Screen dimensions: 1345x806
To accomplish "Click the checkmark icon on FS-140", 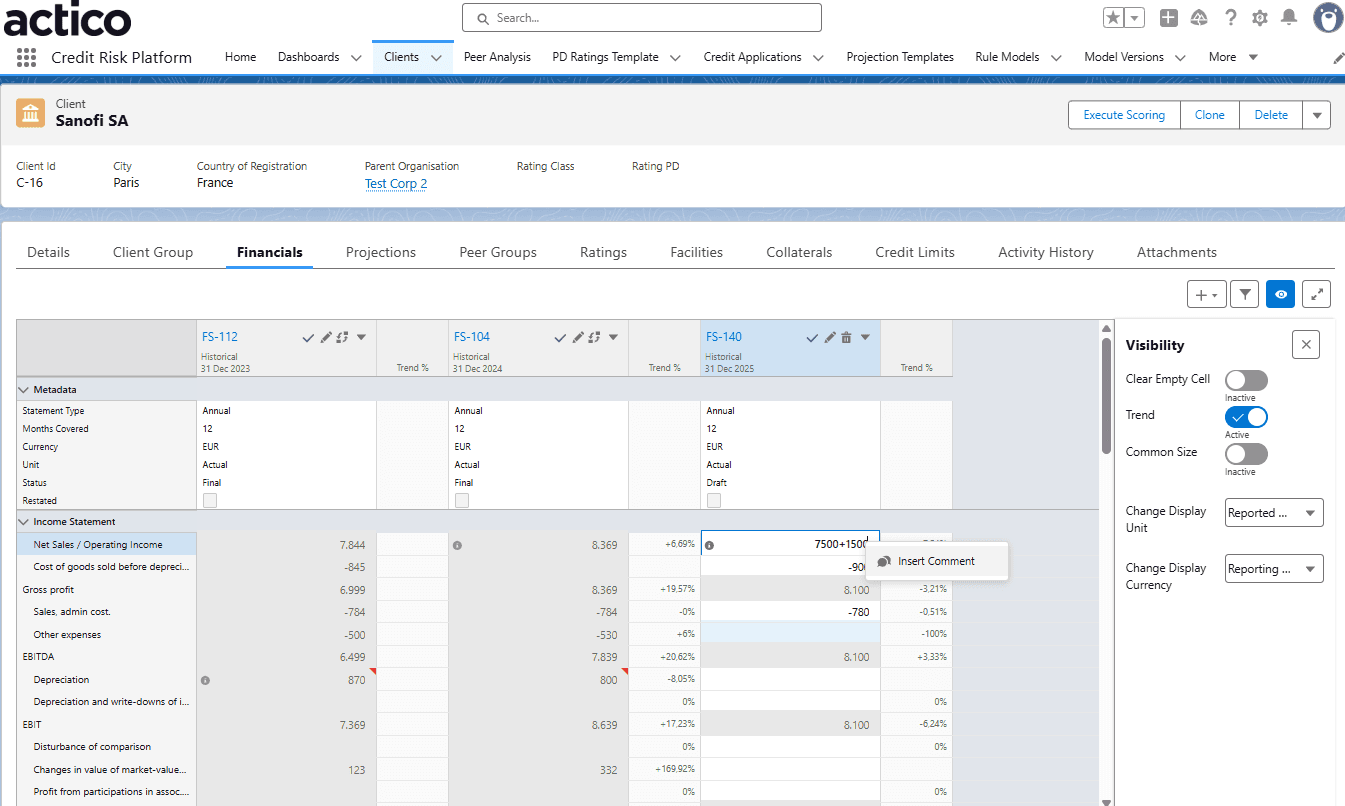I will (x=813, y=338).
